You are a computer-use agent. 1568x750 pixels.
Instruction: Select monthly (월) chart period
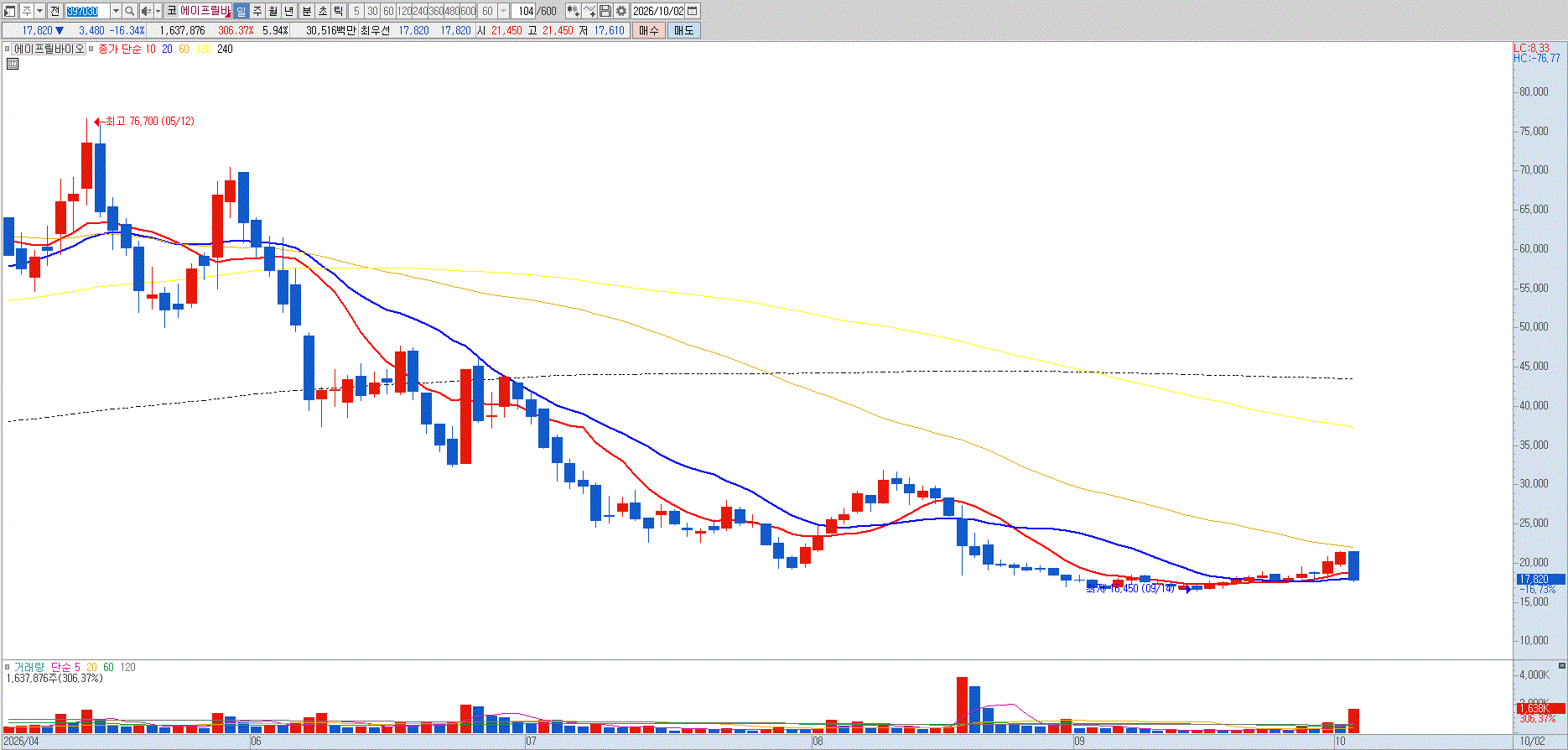pyautogui.click(x=273, y=11)
